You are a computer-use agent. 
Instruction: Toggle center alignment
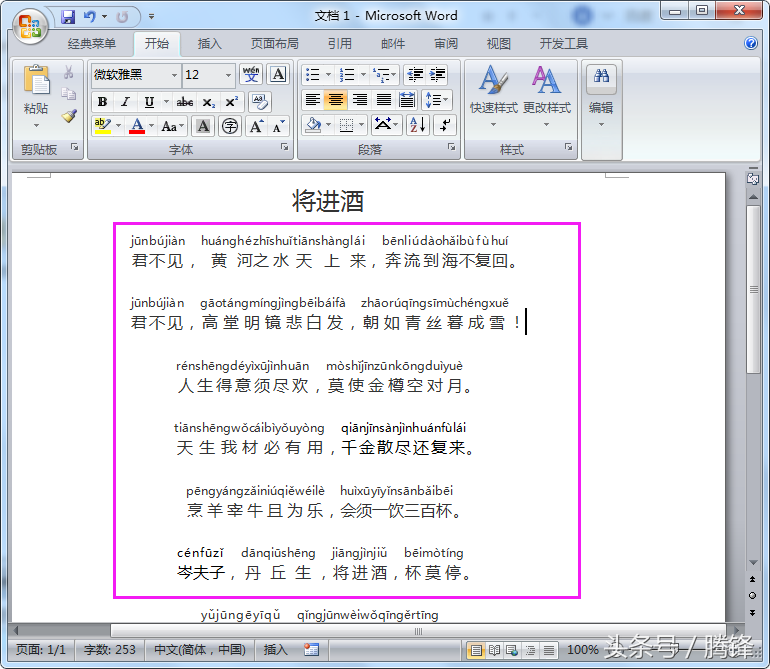[336, 100]
